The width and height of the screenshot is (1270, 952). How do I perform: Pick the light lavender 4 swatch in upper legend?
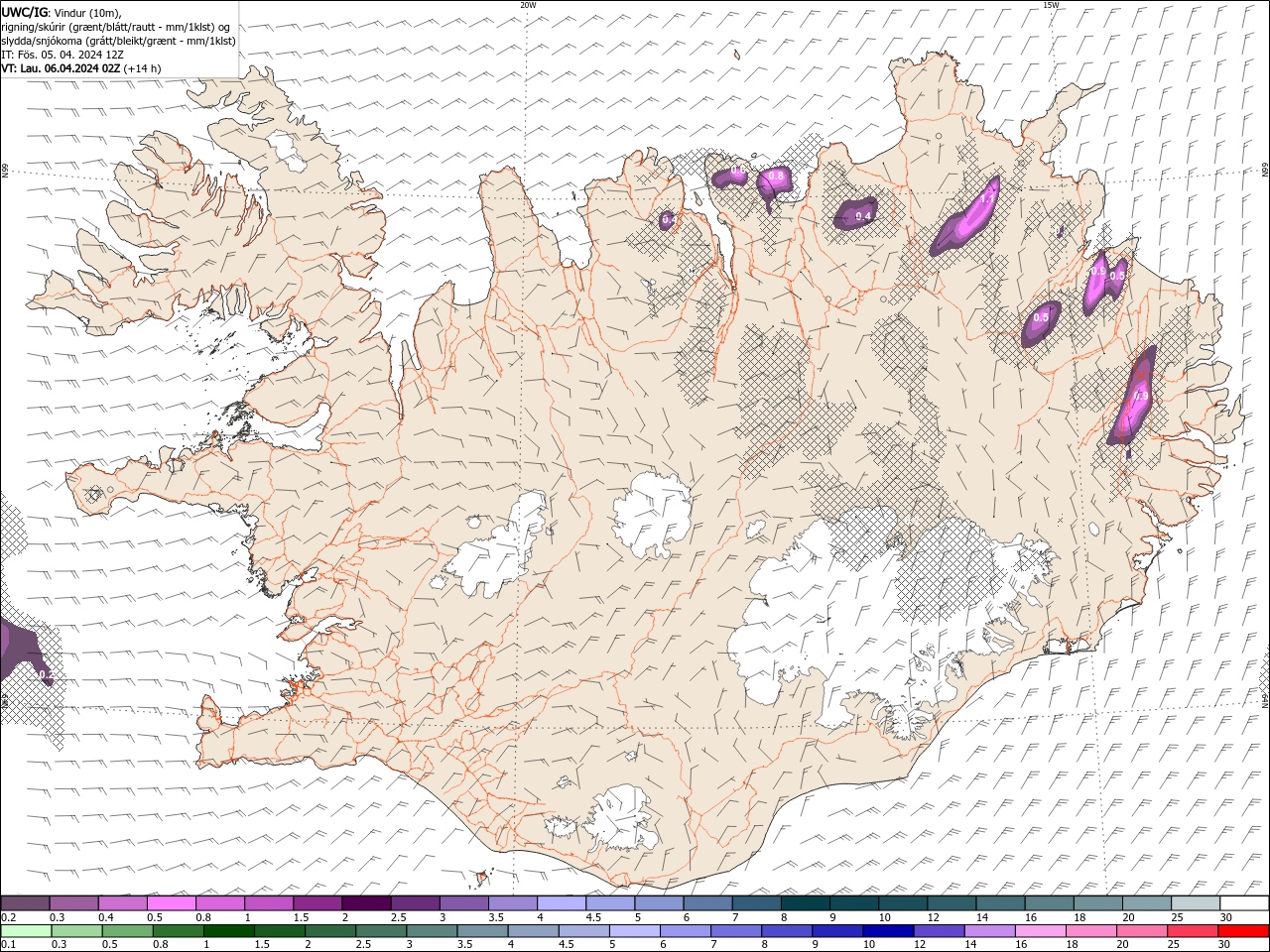coord(562,903)
